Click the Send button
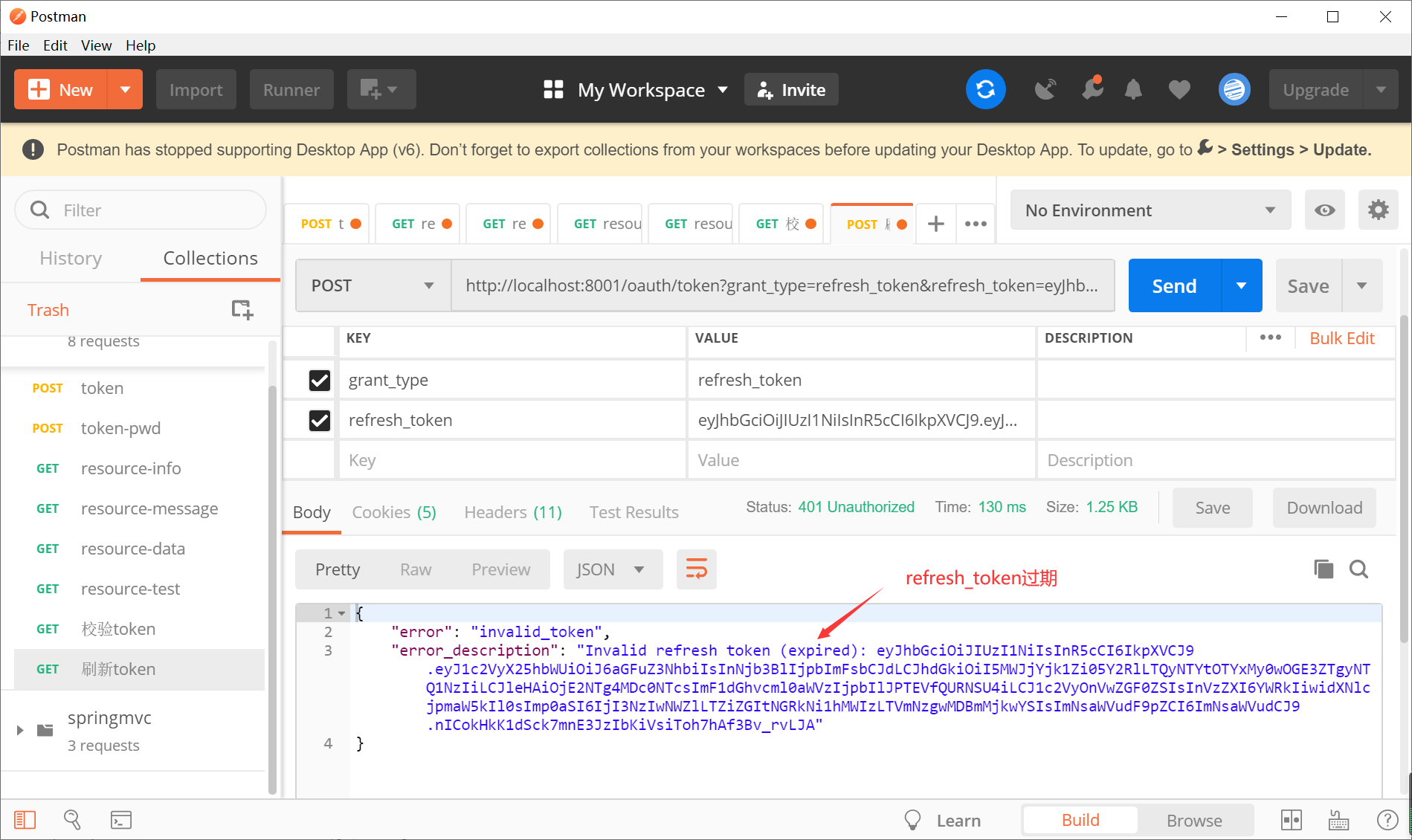1412x840 pixels. coord(1175,285)
